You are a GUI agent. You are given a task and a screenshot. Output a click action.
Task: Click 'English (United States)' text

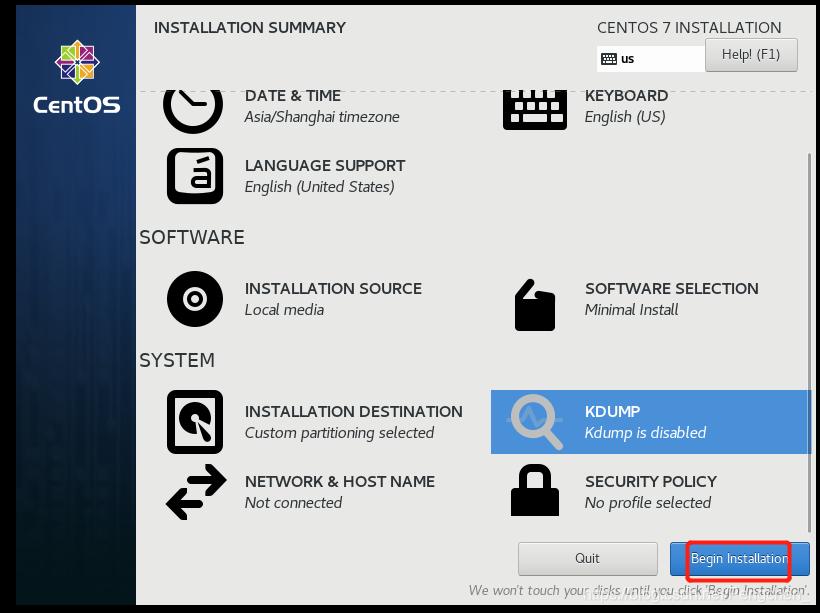(320, 187)
